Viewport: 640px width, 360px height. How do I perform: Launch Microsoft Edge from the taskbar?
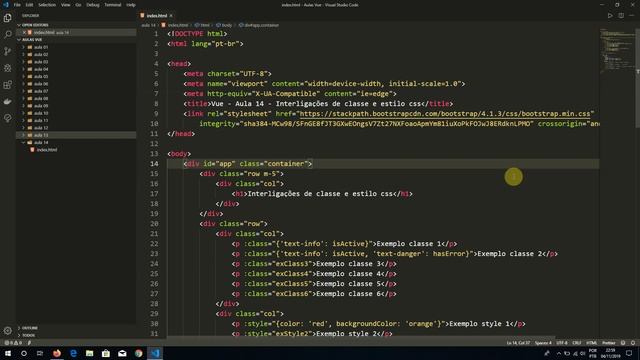[x=73, y=353]
